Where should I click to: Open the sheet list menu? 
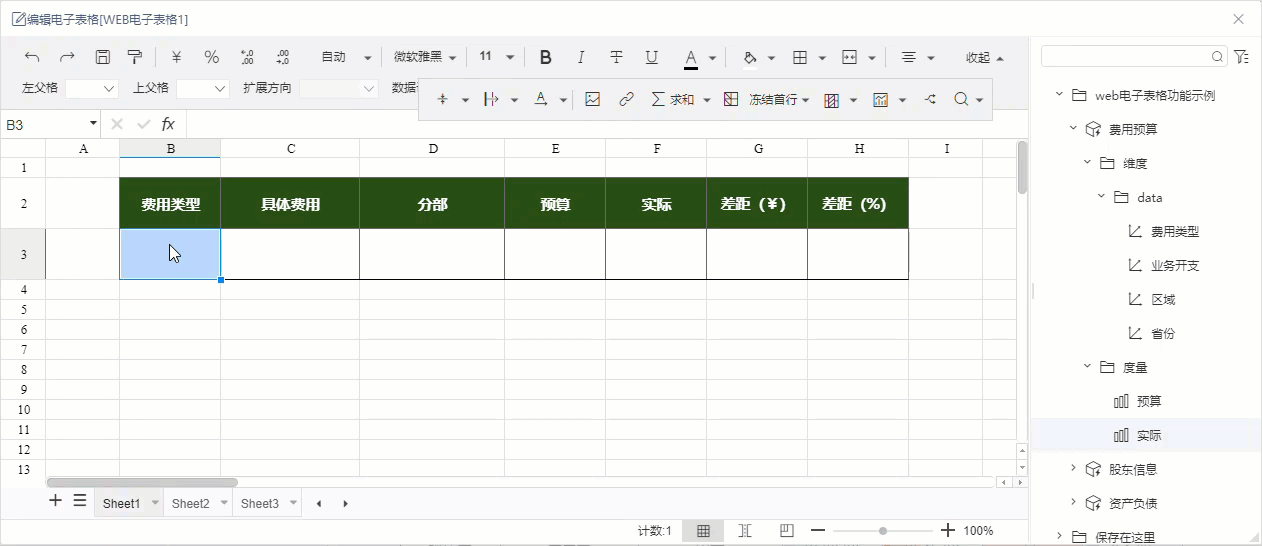coord(80,501)
